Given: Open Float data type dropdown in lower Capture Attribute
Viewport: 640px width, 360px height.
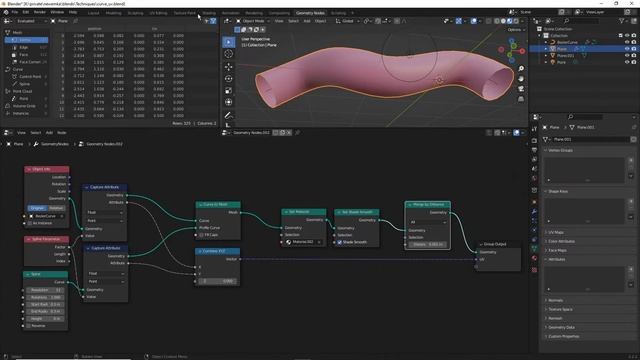Looking at the screenshot, I should tap(106, 273).
